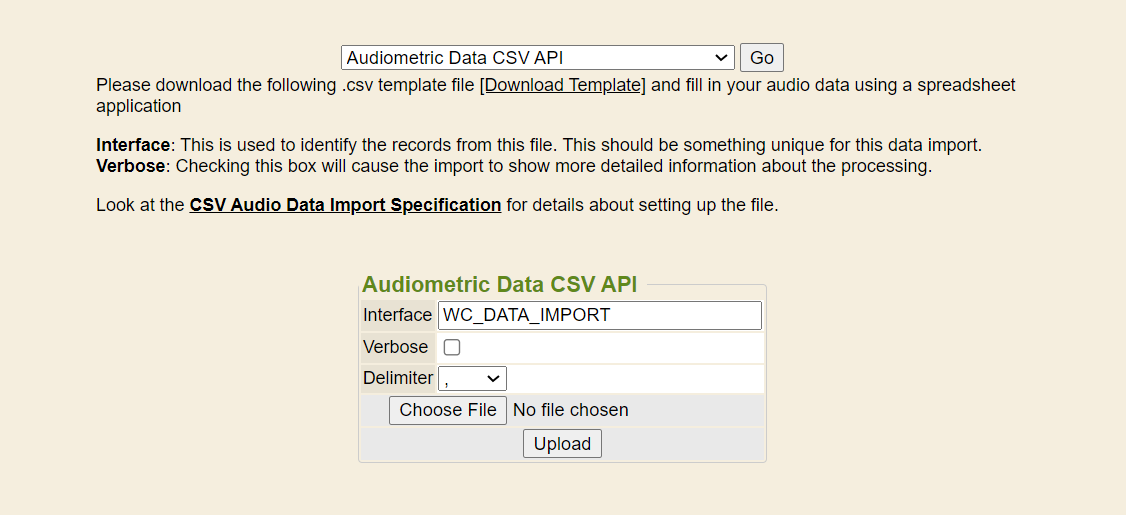The image size is (1126, 515).
Task: Click the Interface label in the form
Action: (x=397, y=315)
